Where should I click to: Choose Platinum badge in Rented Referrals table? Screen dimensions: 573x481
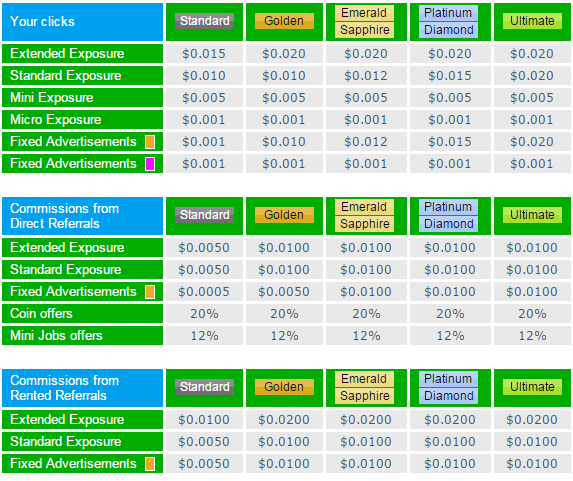tap(448, 379)
